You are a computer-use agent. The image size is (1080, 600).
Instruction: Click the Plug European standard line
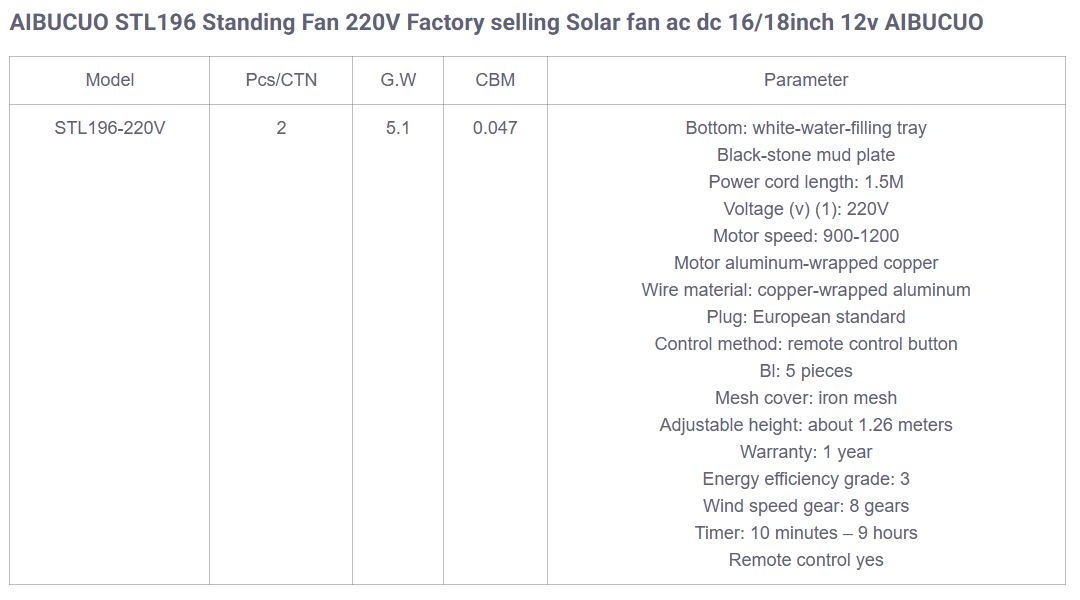pos(806,317)
